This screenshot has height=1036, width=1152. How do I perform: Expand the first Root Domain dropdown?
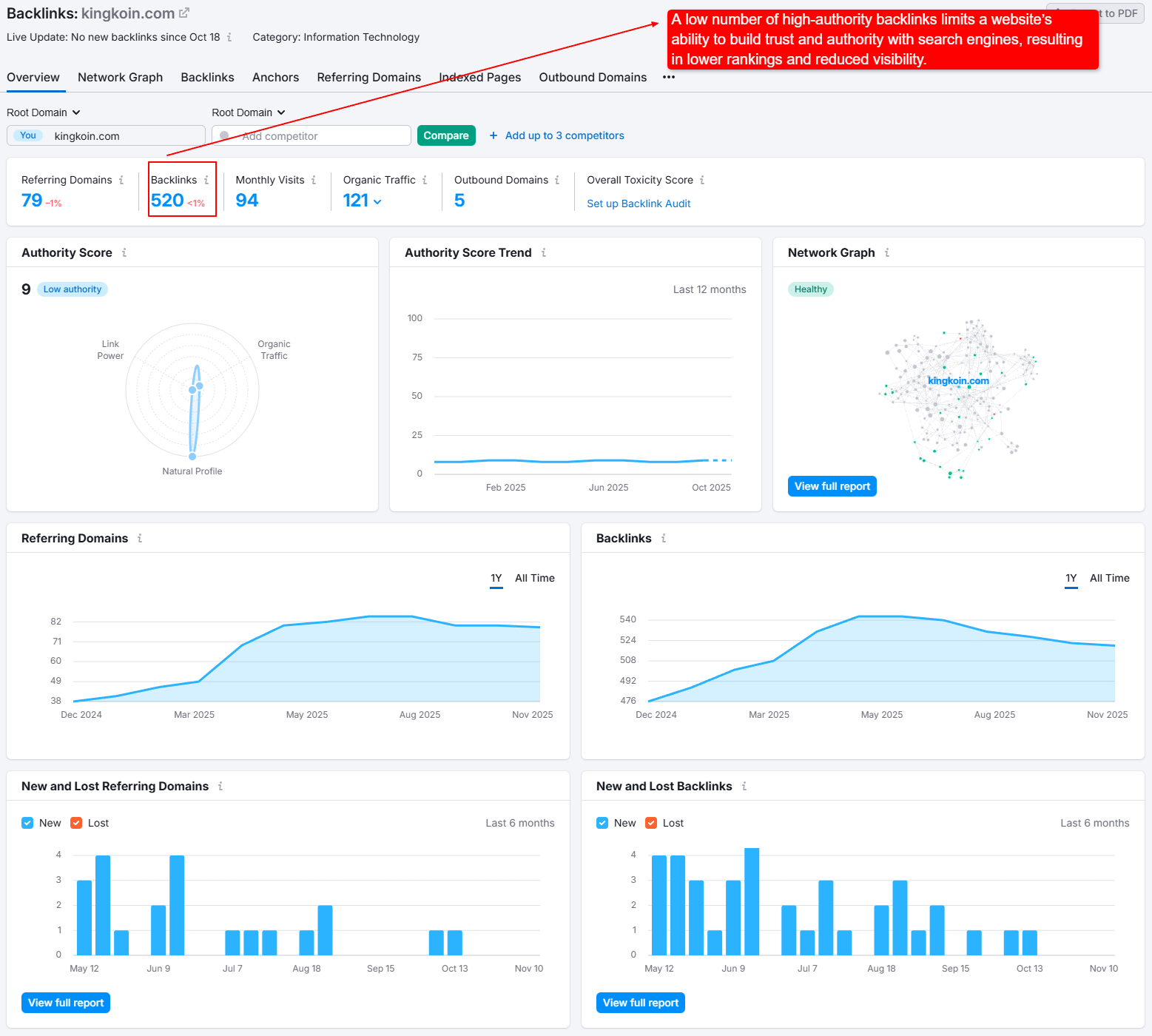point(44,112)
